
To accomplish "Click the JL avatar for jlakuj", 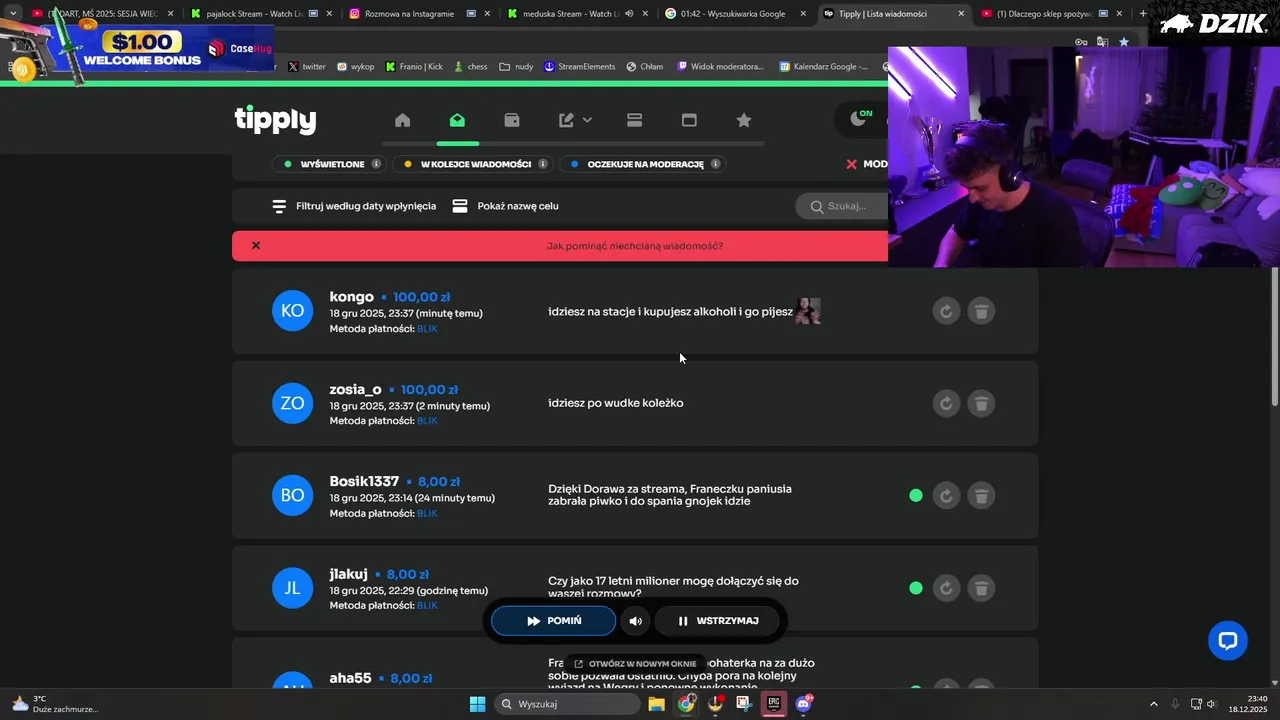I will (292, 588).
